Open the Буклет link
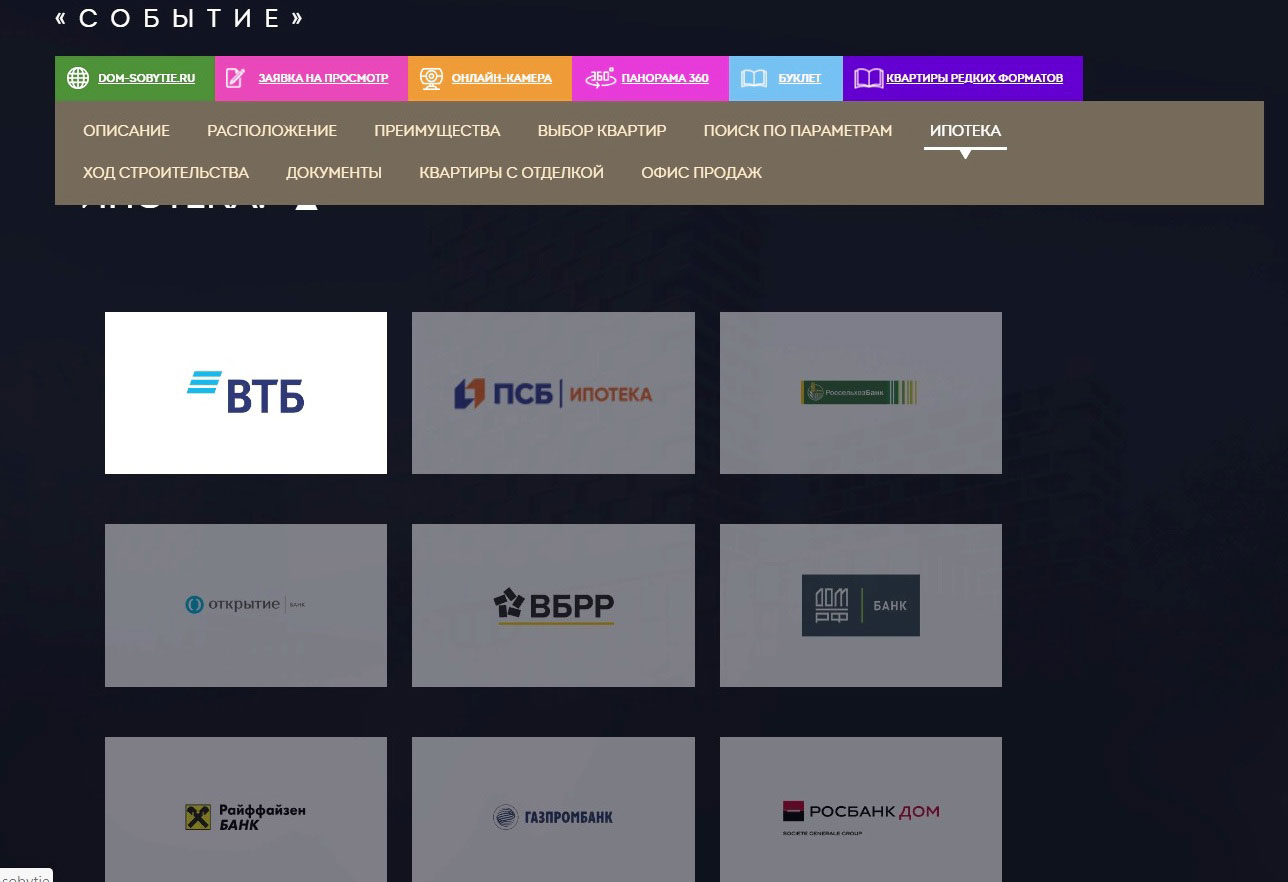Screen dimensions: 1288x882 pyautogui.click(x=800, y=78)
